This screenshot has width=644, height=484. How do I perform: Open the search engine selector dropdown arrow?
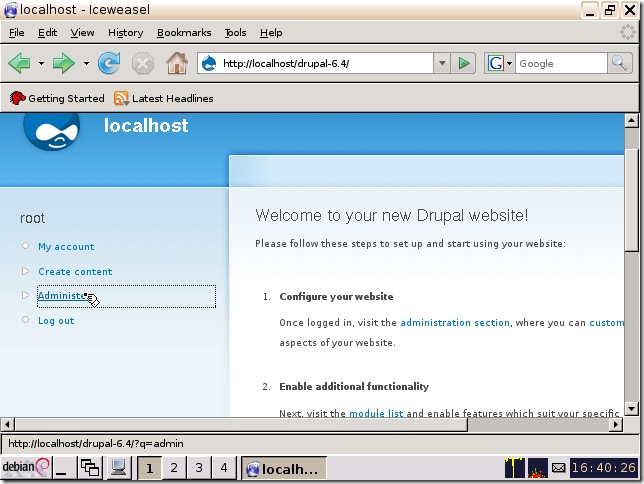(x=509, y=64)
